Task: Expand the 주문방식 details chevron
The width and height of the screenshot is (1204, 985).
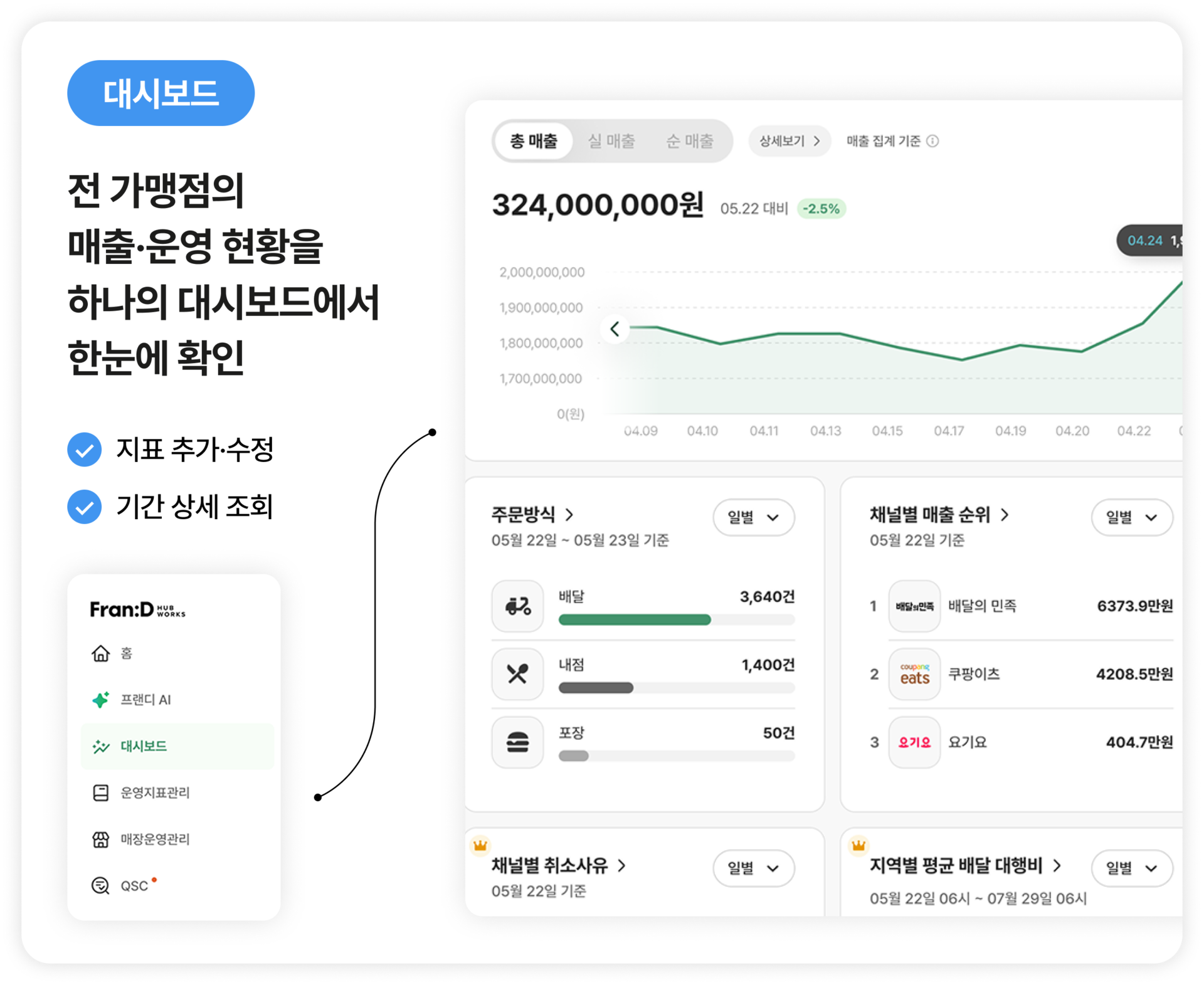Action: 569,515
